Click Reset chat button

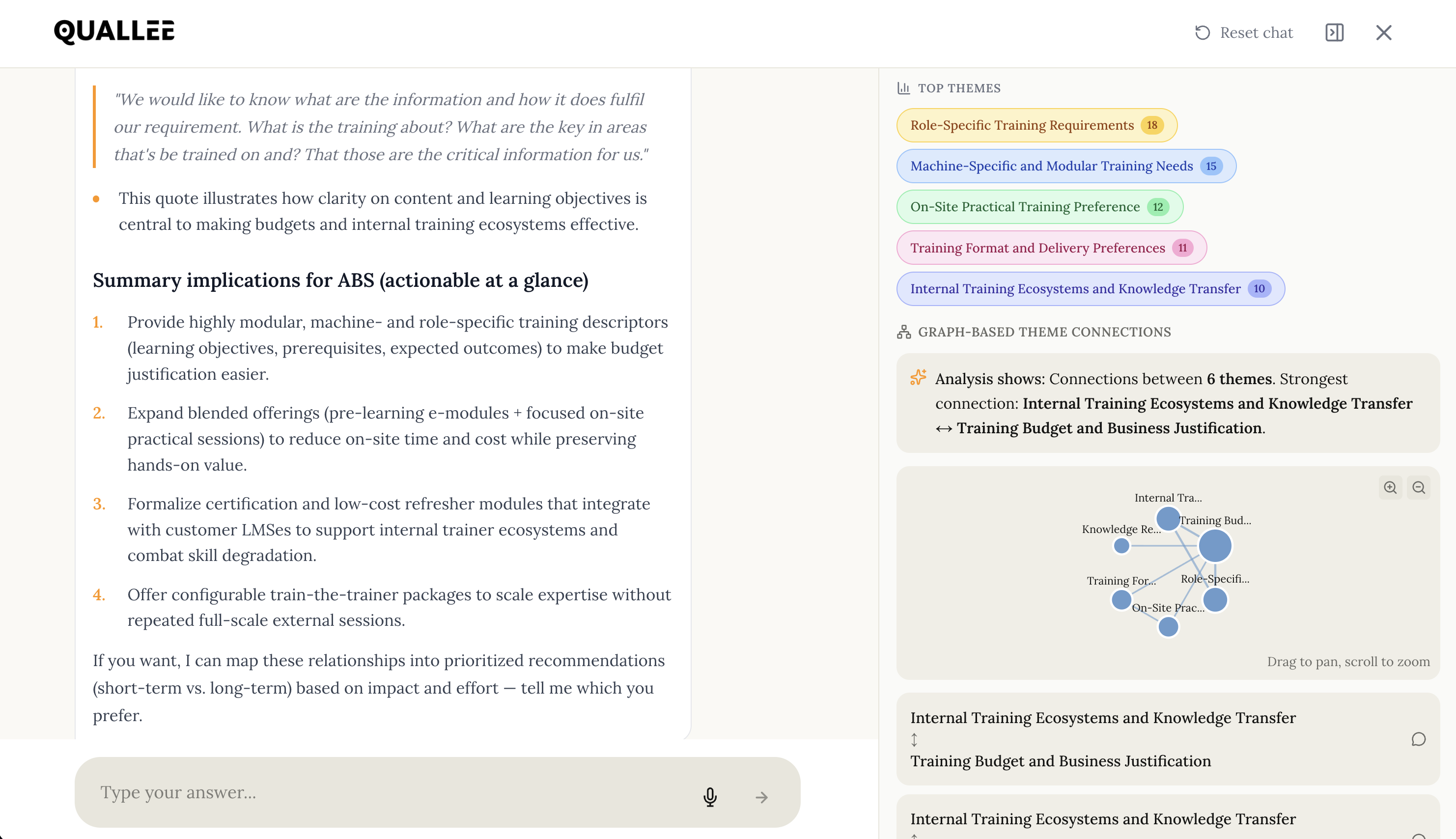[1244, 33]
